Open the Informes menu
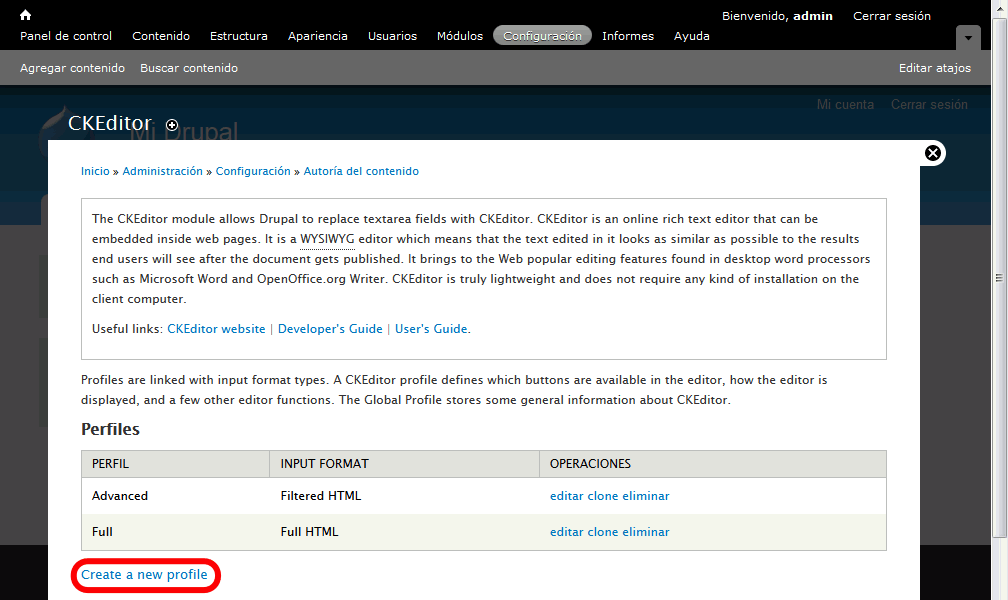This screenshot has width=1008, height=600. [x=627, y=36]
